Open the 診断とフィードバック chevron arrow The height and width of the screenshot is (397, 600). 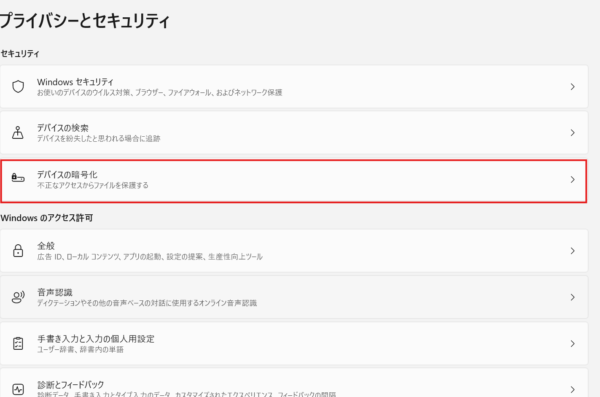(572, 390)
